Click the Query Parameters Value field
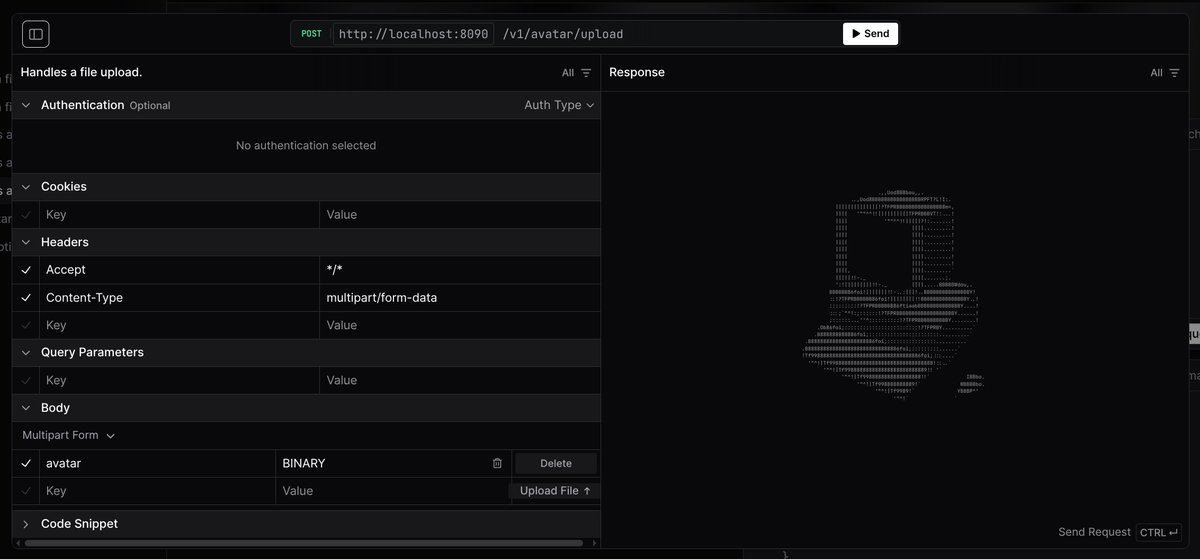1200x559 pixels. tap(460, 380)
